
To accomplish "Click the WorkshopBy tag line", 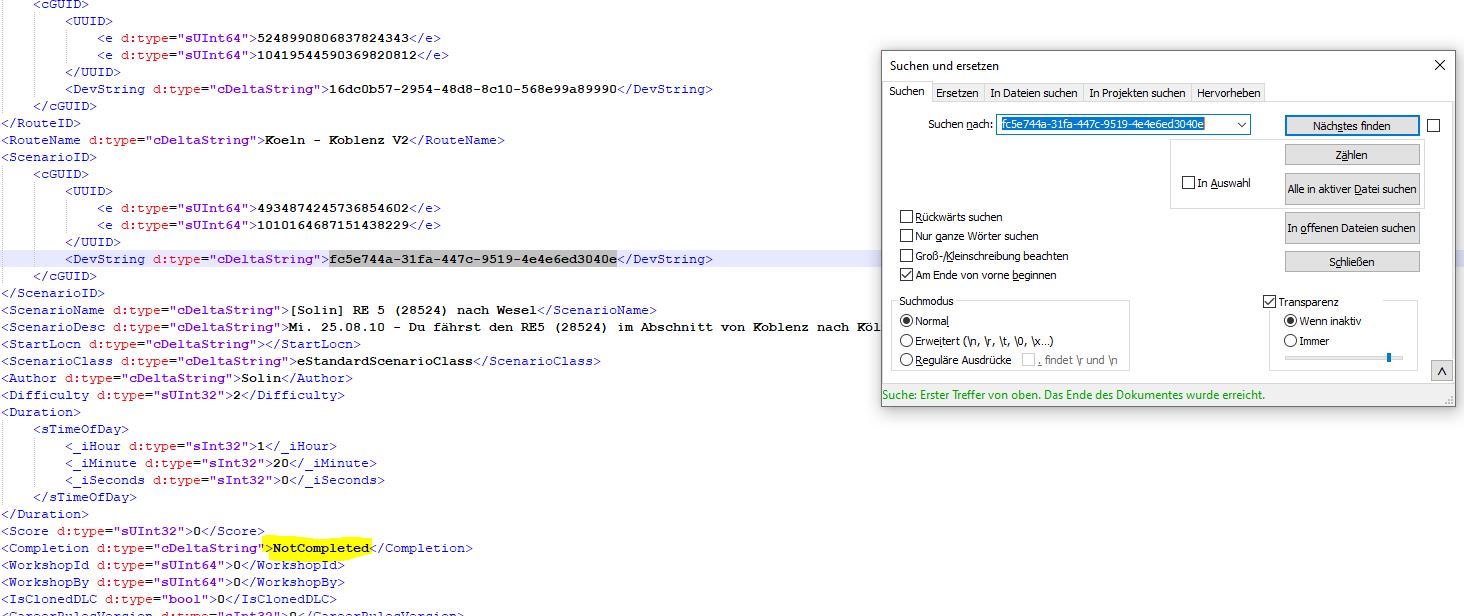I will tap(173, 582).
